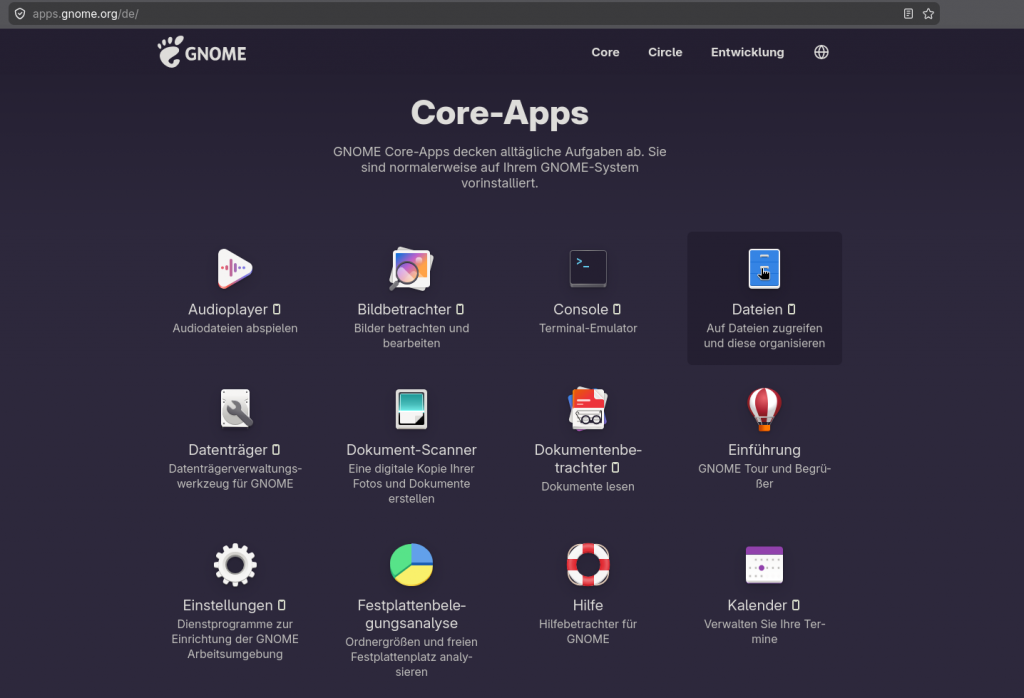Open the Kalender app icon

point(764,565)
